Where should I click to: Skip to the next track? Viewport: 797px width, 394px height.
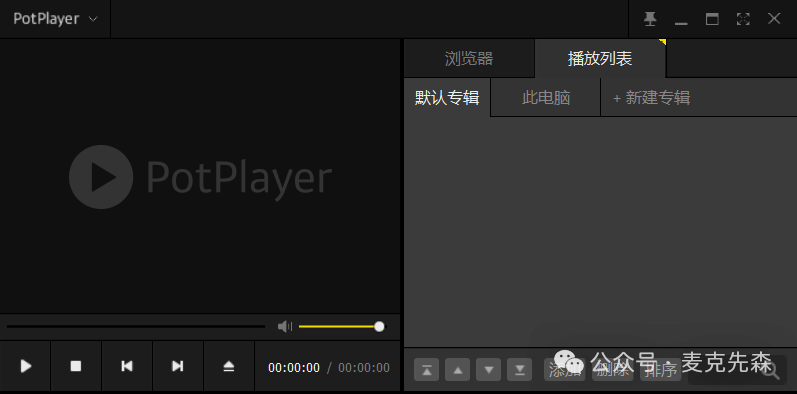(x=177, y=366)
